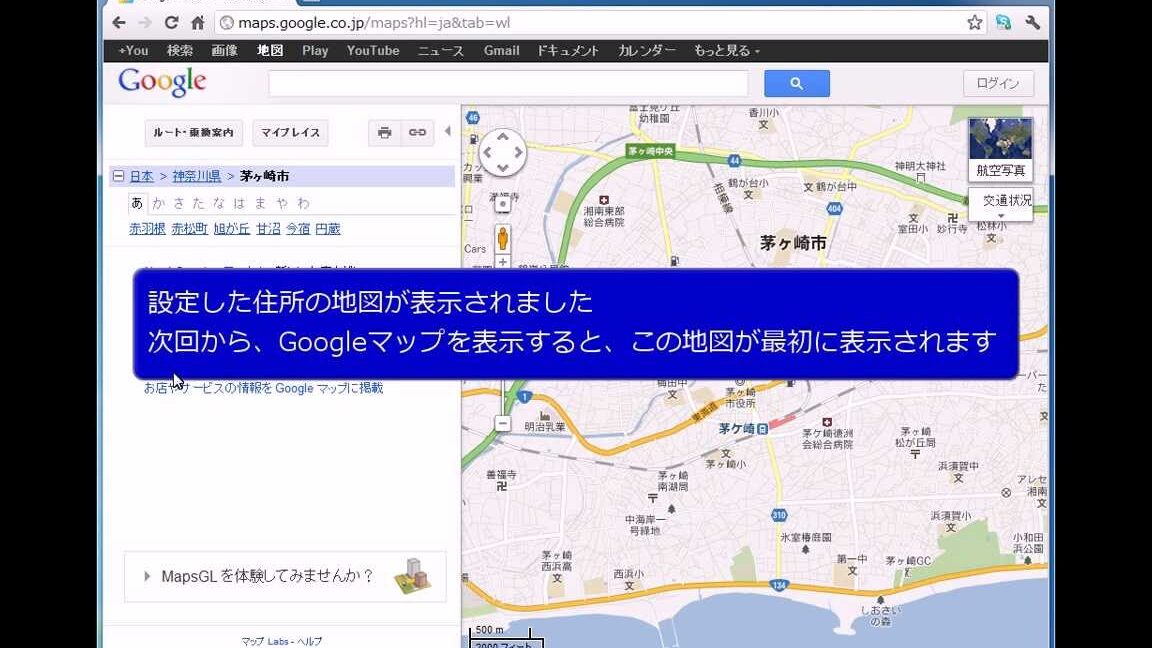The height and width of the screenshot is (648, 1152).
Task: Click the ログイン button
Action: (998, 84)
